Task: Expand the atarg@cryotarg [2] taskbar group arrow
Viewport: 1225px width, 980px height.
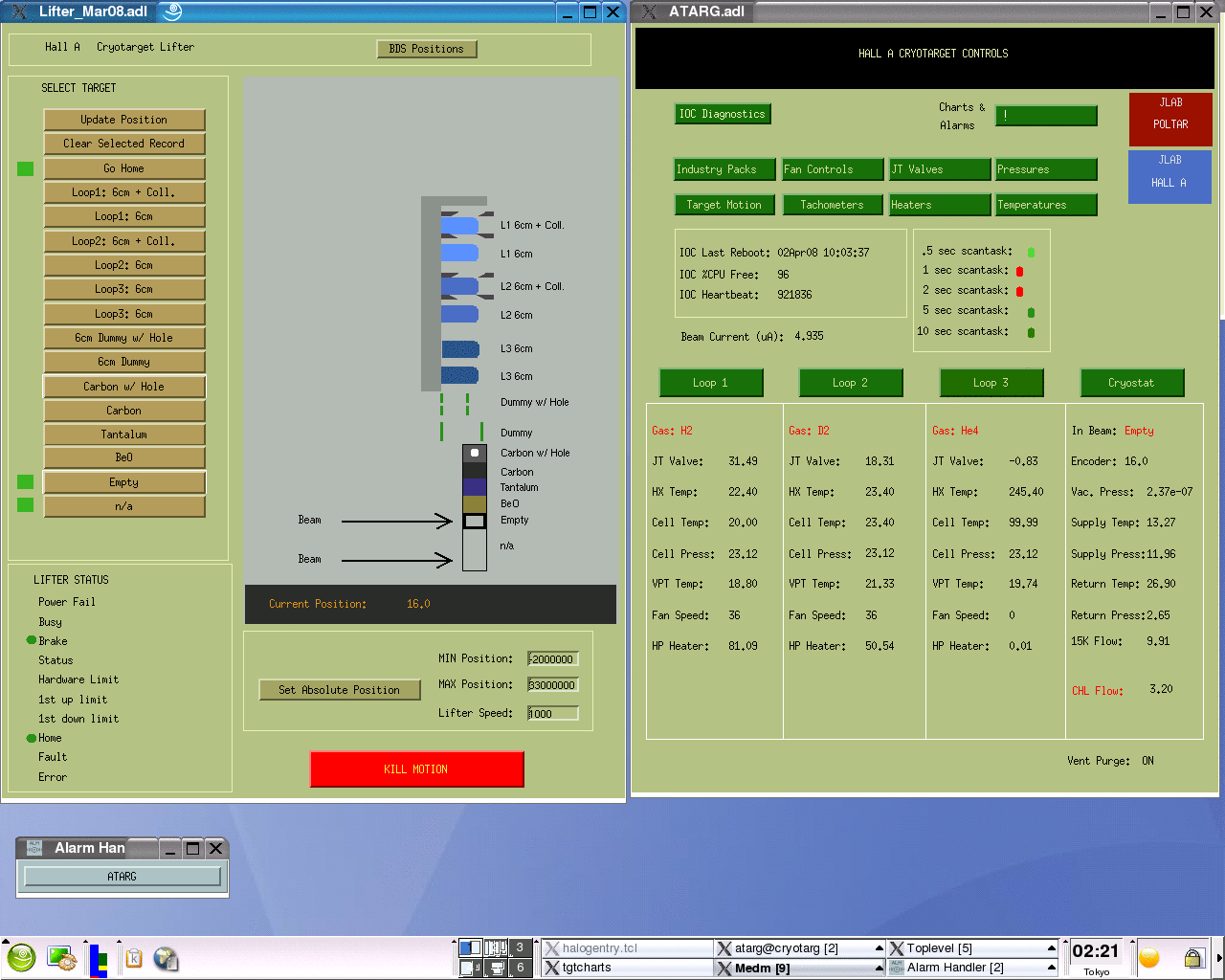Action: click(879, 947)
